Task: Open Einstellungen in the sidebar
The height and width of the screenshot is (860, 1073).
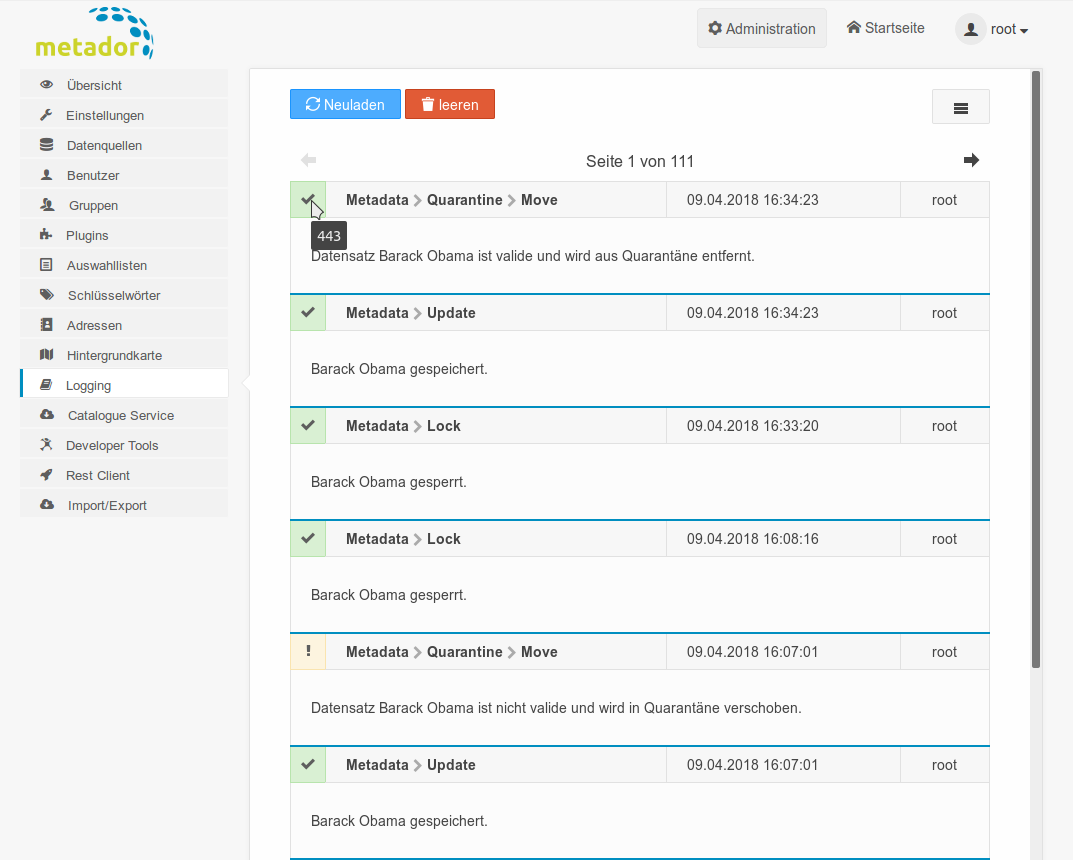Action: pos(125,115)
